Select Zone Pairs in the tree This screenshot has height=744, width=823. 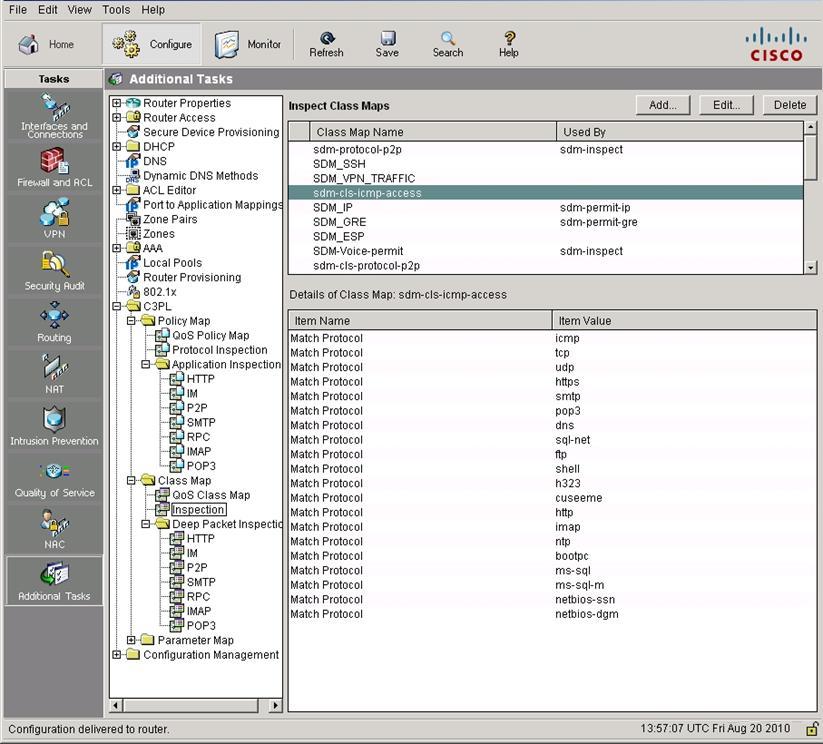click(x=170, y=219)
